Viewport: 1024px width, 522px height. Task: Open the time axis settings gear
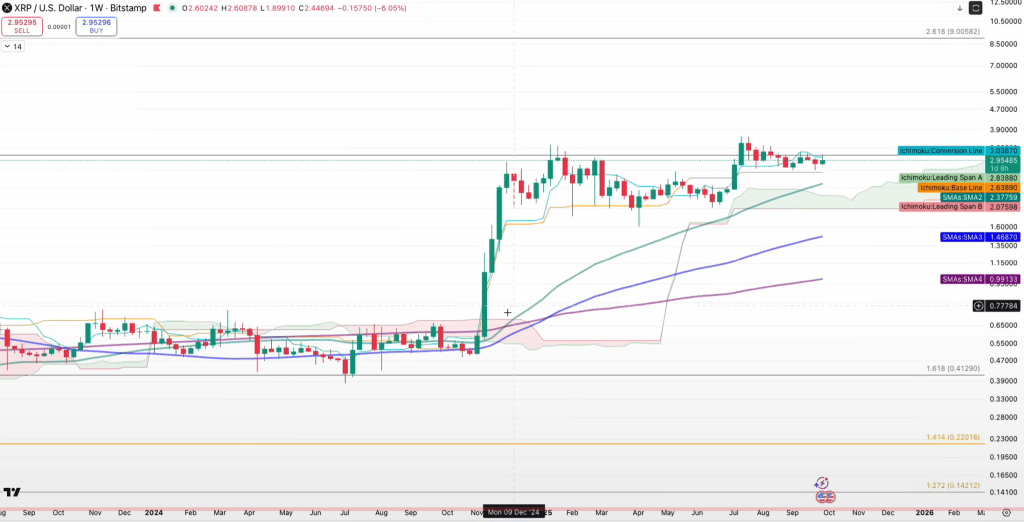[1006, 511]
